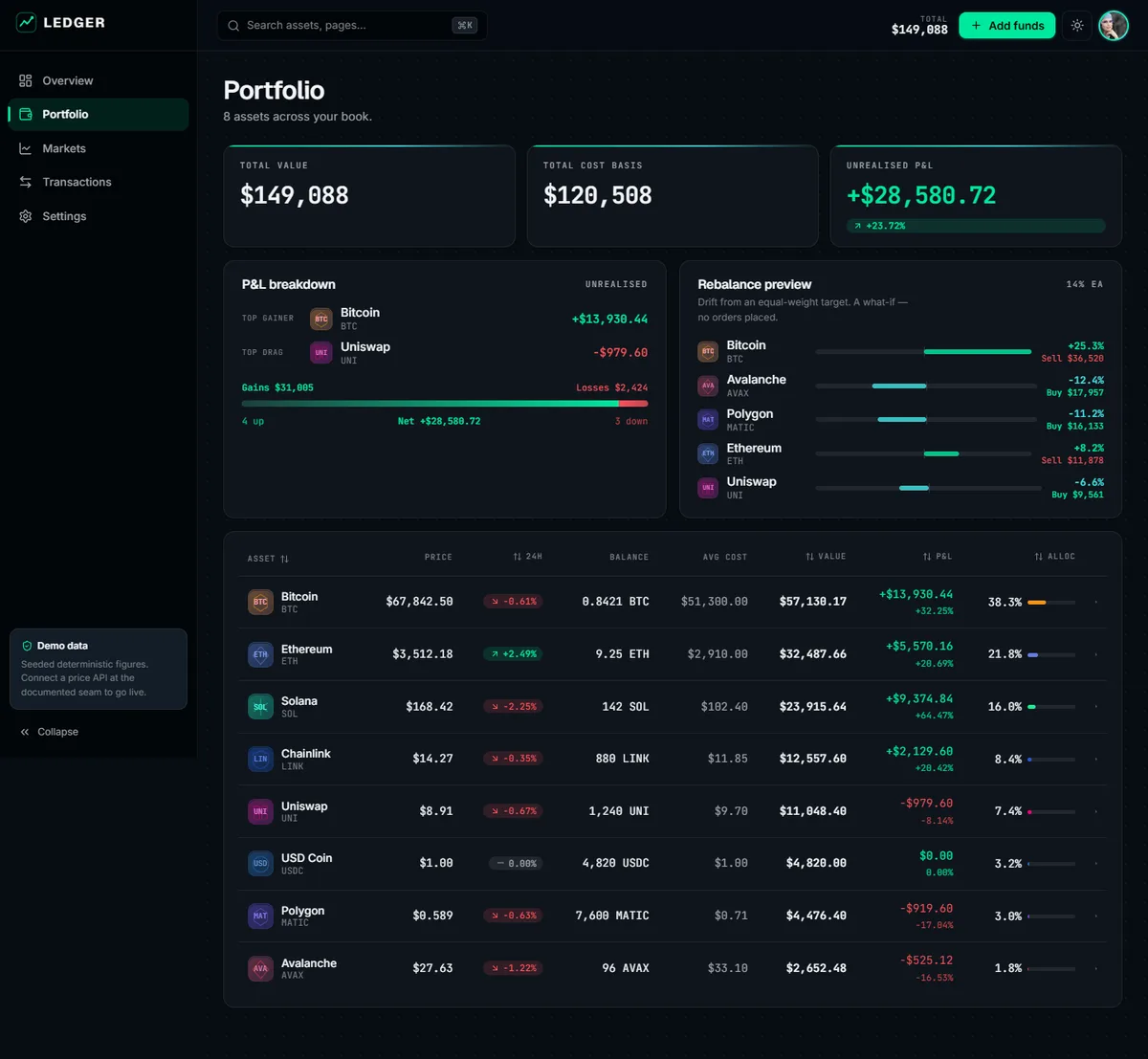Sort table by 24H change column
The width and height of the screenshot is (1148, 1059).
tap(527, 557)
